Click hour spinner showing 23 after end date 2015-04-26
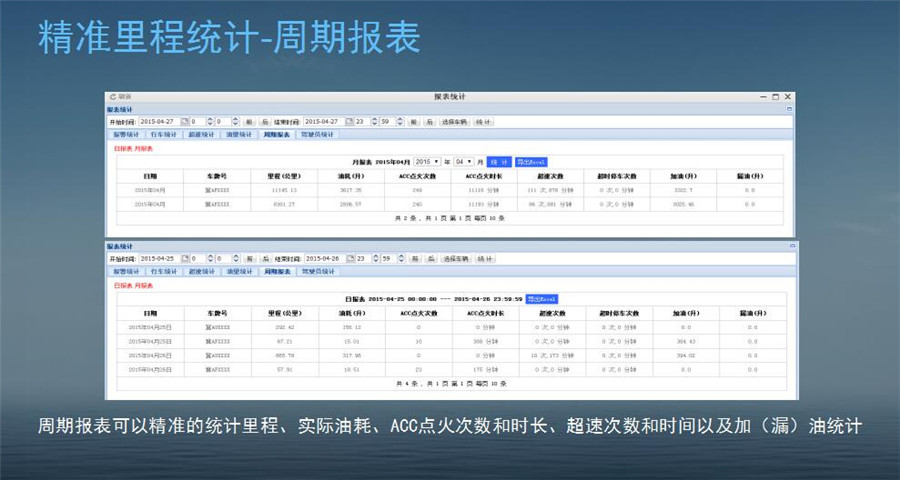Screen dimensions: 900x480 [362, 259]
